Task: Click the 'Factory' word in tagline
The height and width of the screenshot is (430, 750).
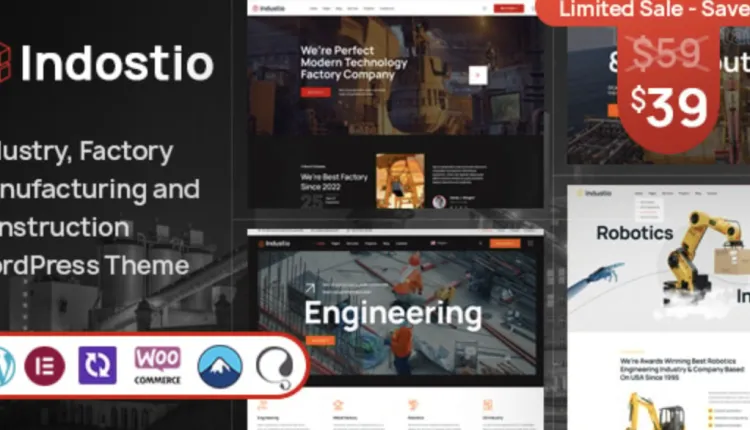Action: [x=126, y=151]
